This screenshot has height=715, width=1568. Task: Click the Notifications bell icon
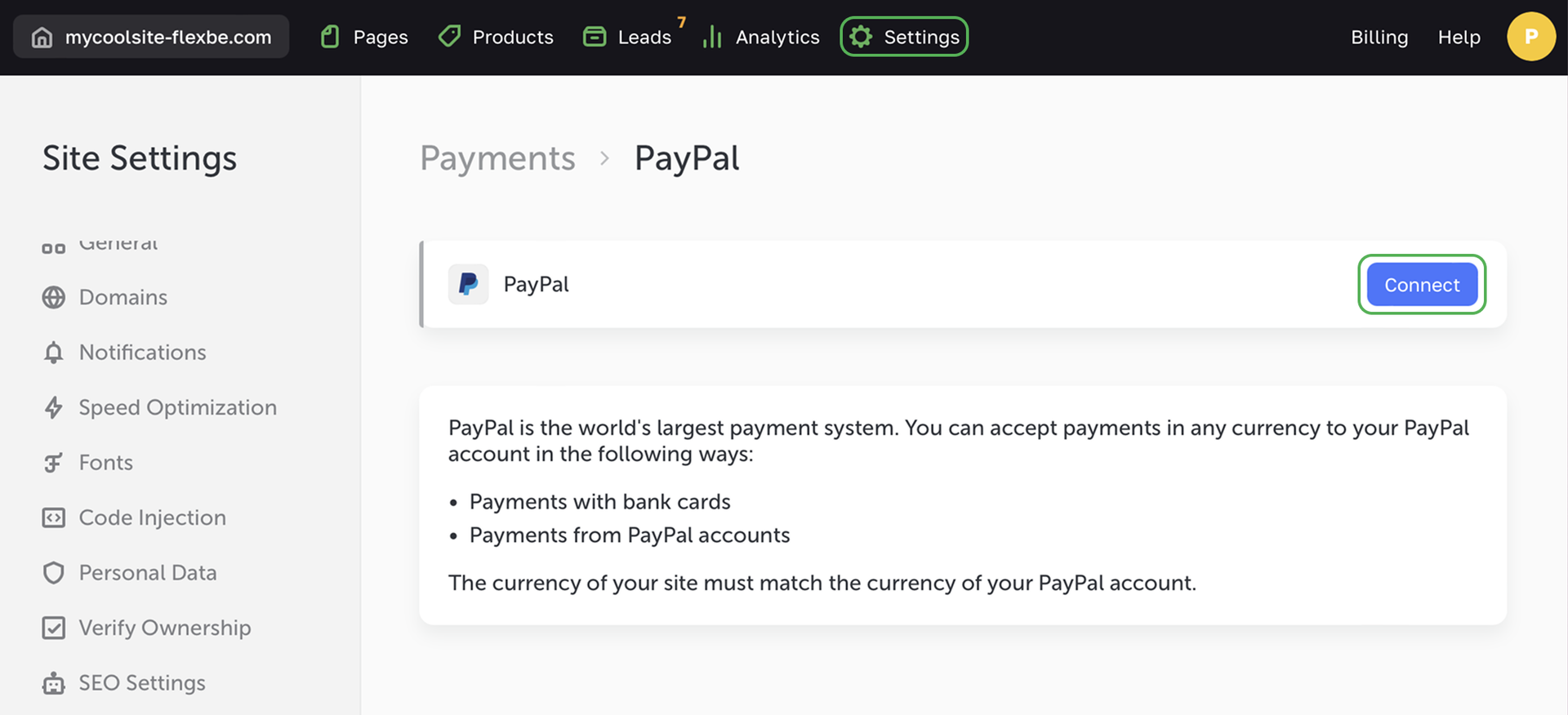54,353
